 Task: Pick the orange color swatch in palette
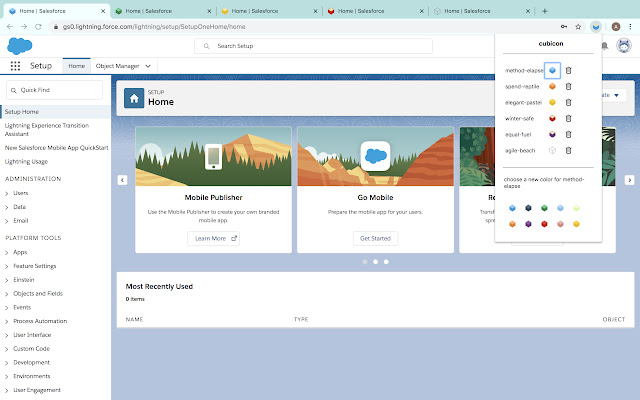[512, 224]
